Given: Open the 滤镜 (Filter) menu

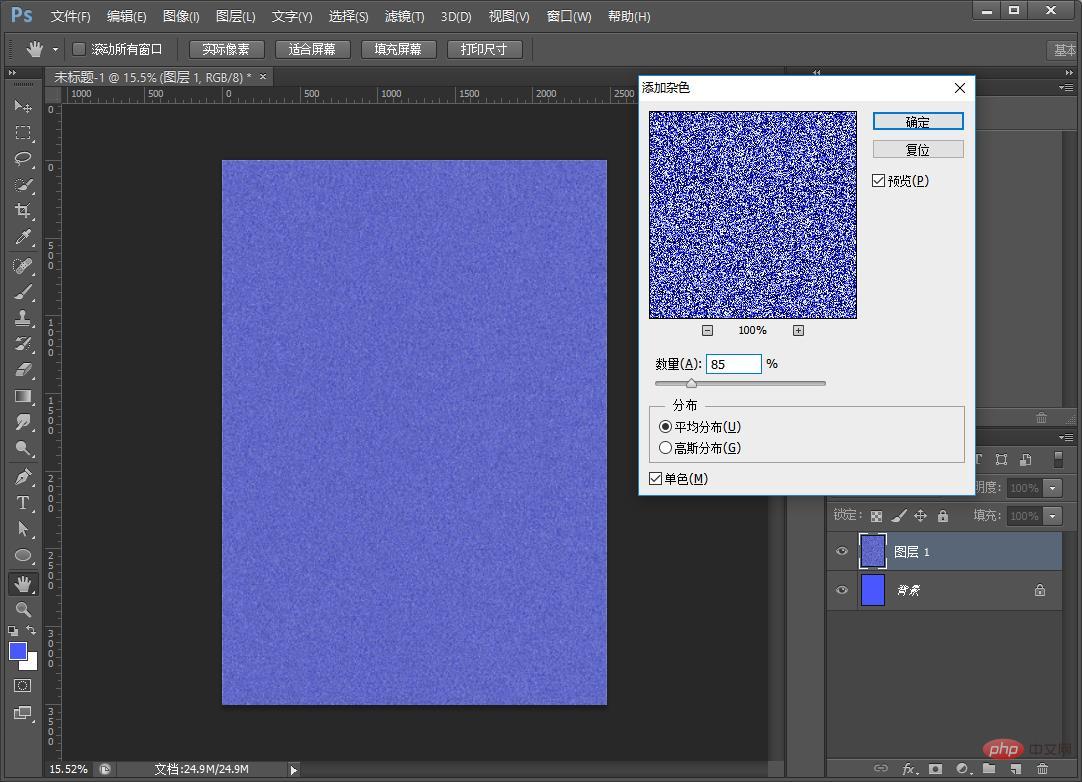Looking at the screenshot, I should click(404, 17).
